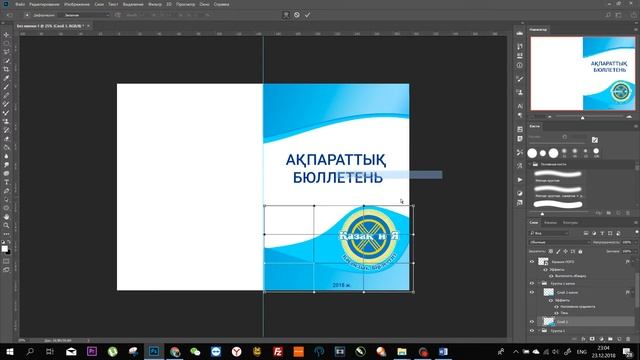
Task: Cancel the transform with the circle-slash icon
Action: tap(297, 15)
